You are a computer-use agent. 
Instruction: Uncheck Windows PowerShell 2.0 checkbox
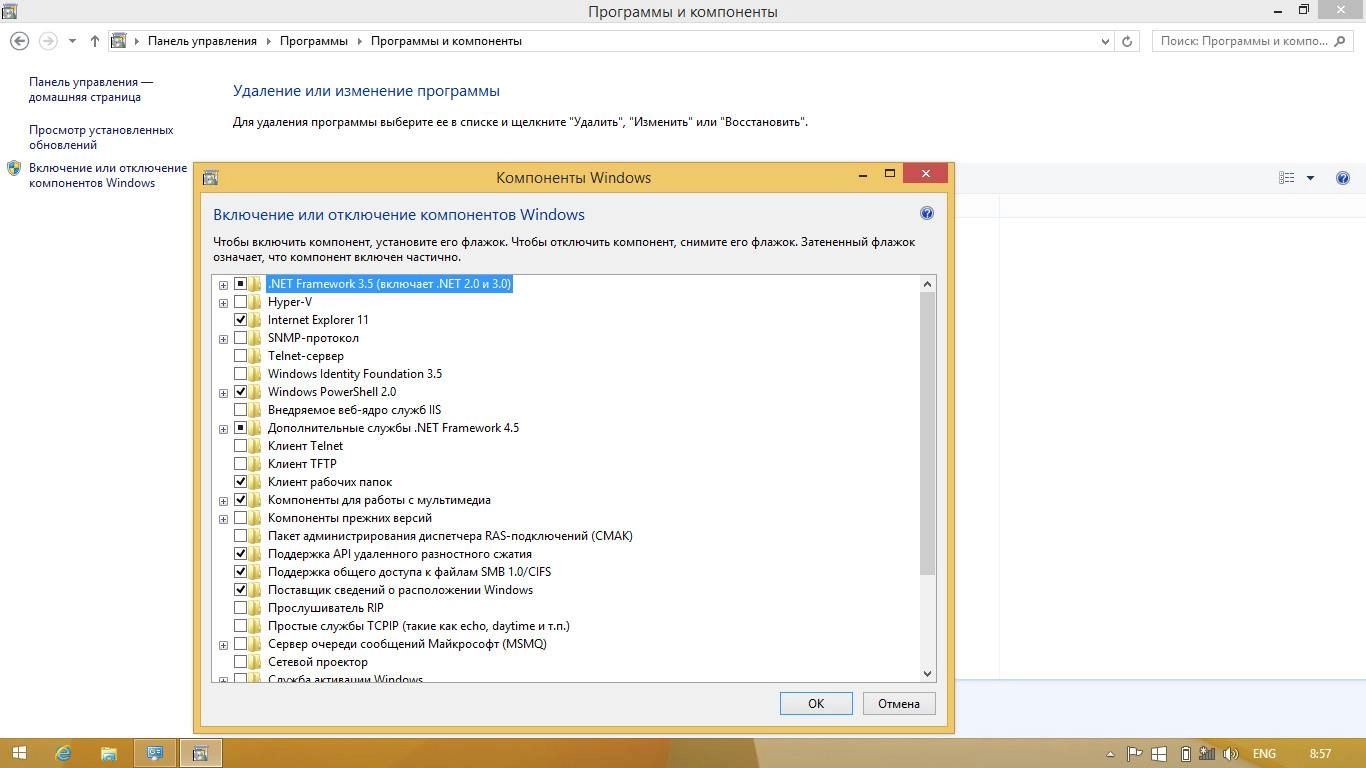(x=240, y=392)
